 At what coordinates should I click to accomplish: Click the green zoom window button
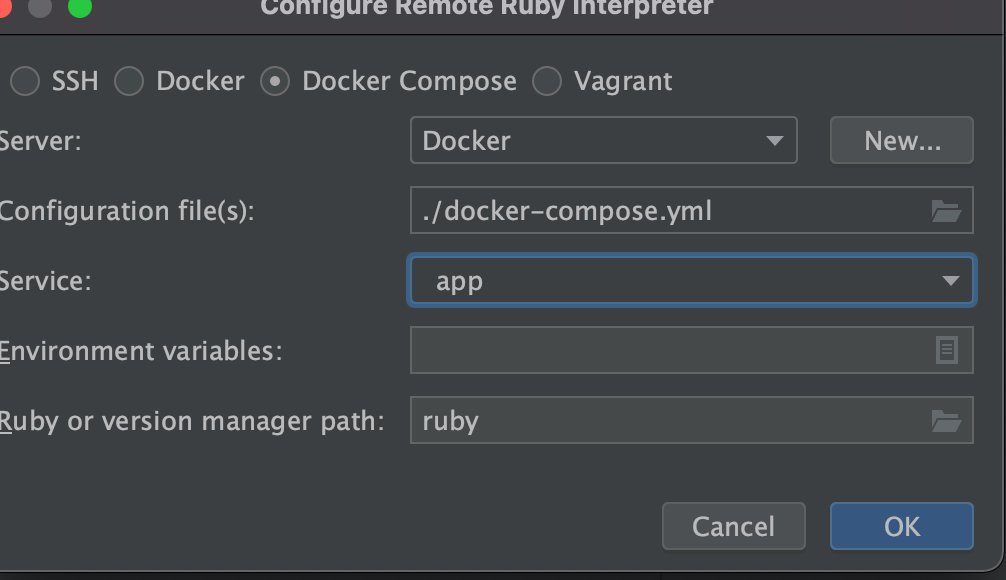[79, 7]
